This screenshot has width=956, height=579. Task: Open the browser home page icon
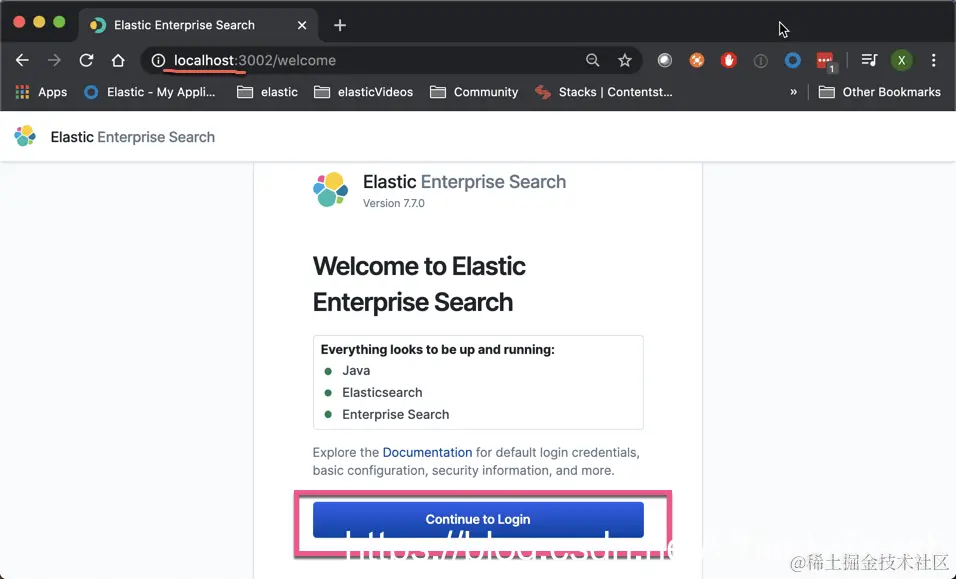pyautogui.click(x=118, y=60)
